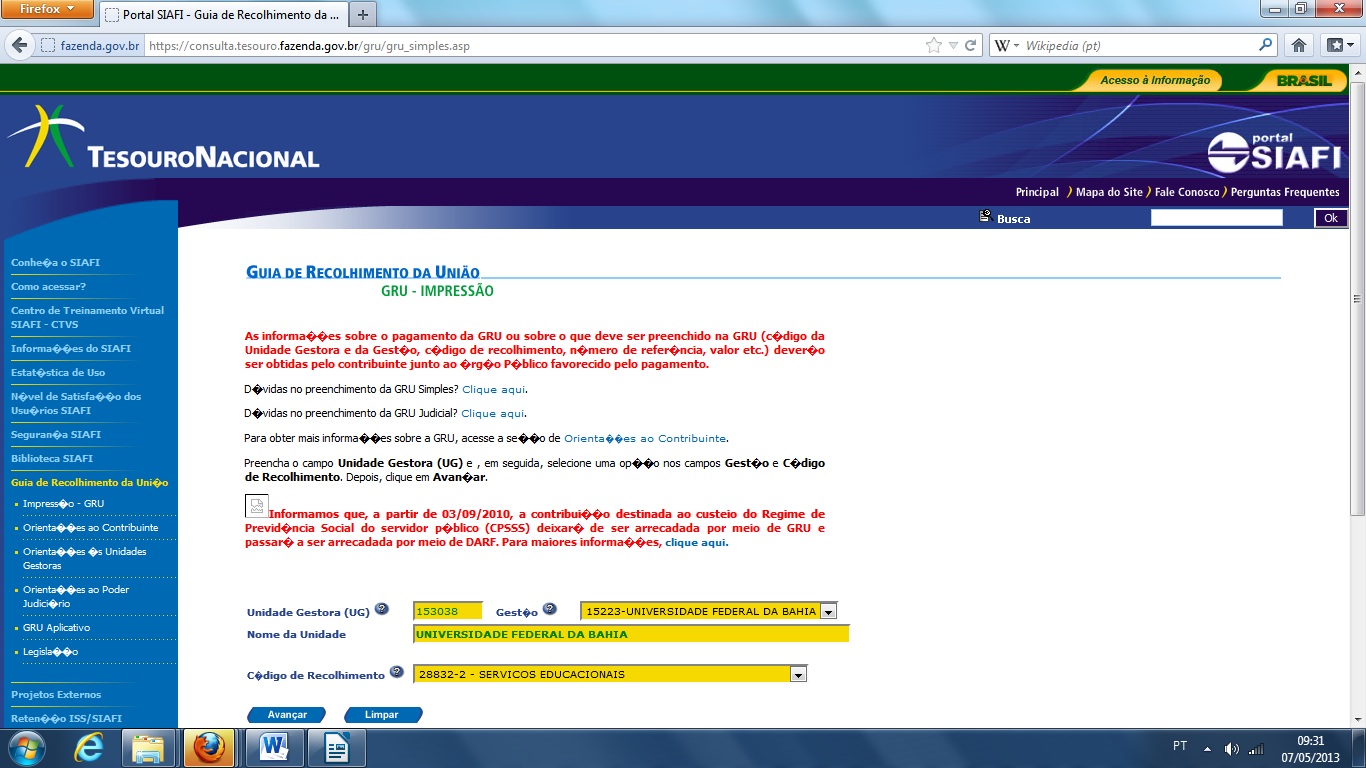Open Microsoft Word from taskbar
1366x768 pixels.
click(273, 748)
